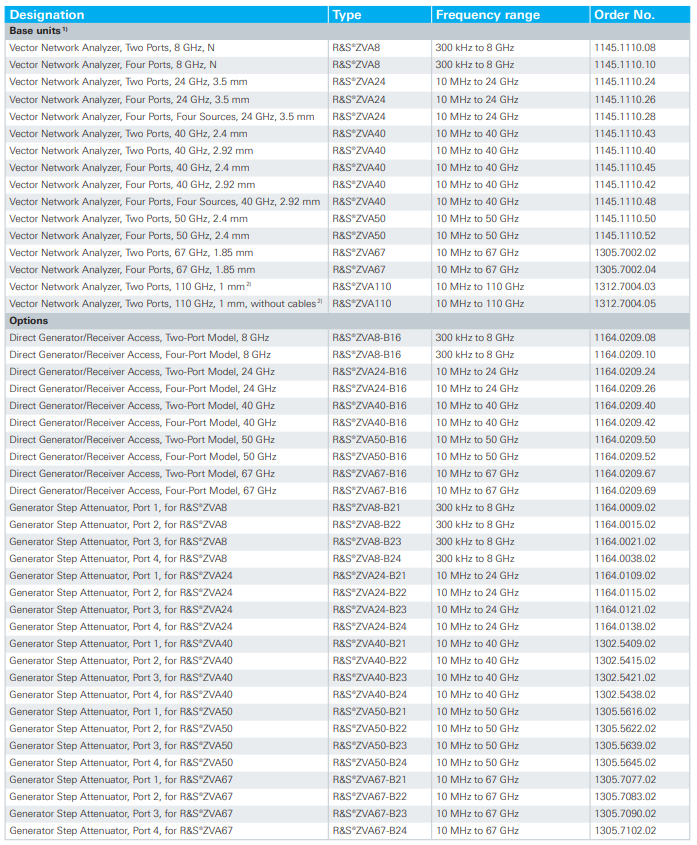Select 'Vector Network Analyzer, Two Ports, 24 GHz, 3.5 mm'
This screenshot has height=845, width=697.
[128, 82]
